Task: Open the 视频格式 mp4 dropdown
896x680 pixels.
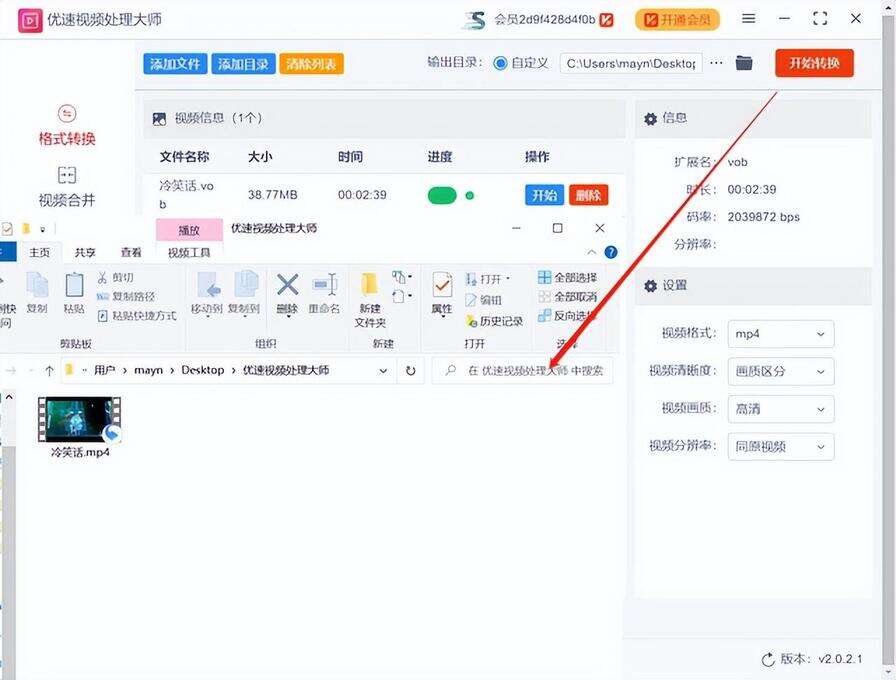Action: point(781,334)
